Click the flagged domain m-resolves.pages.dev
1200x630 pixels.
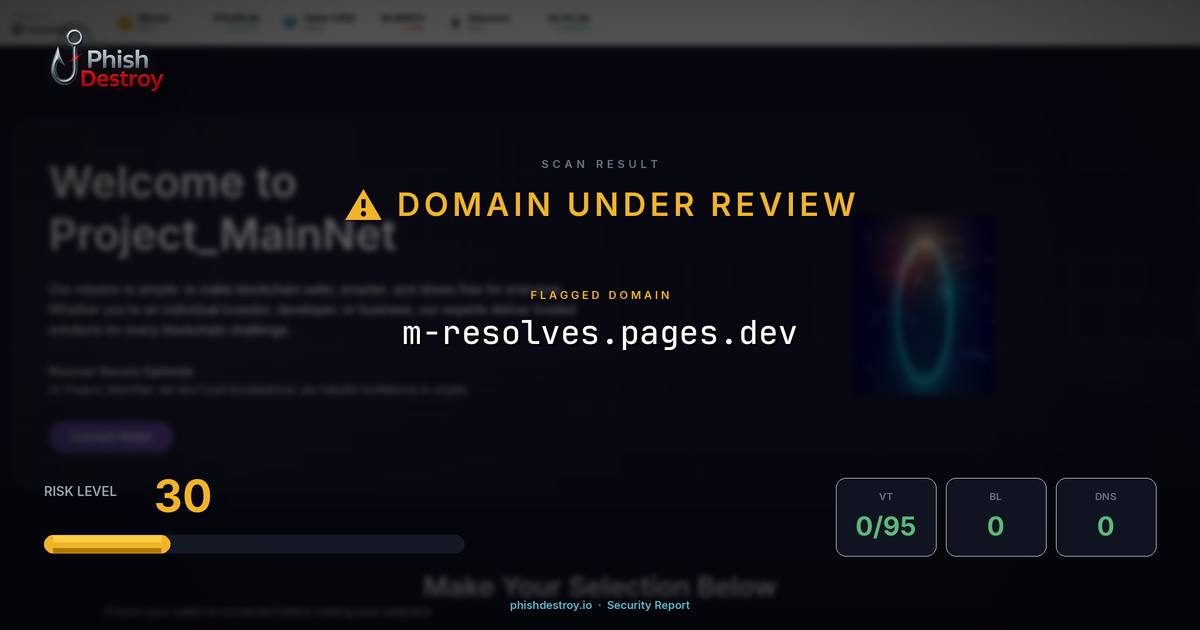[598, 333]
